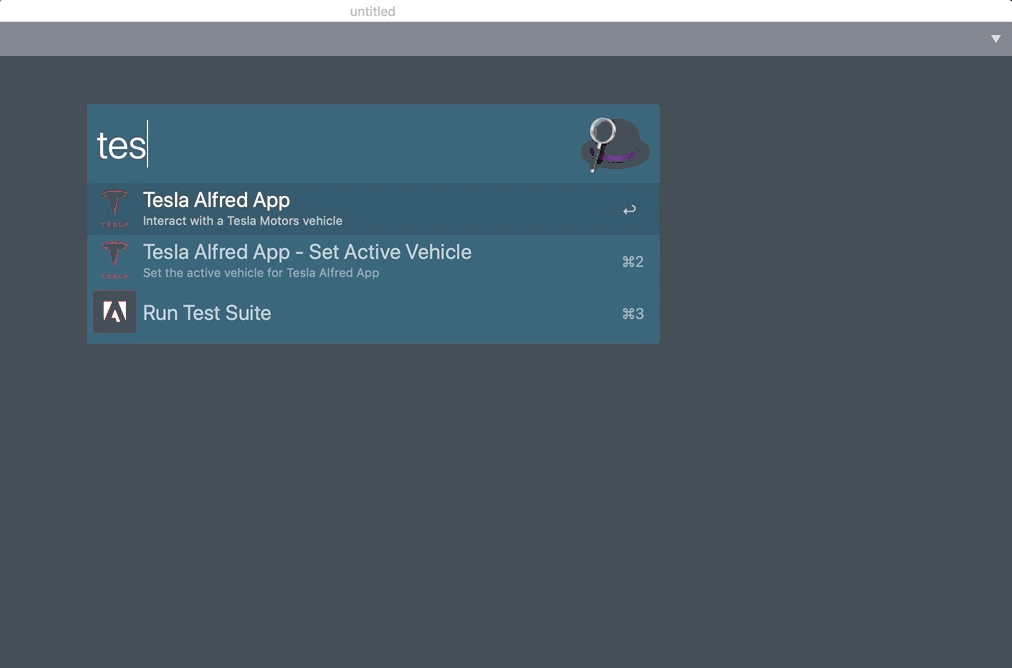Image resolution: width=1012 pixels, height=668 pixels.
Task: Click the typed text "tes" in search field
Action: pyautogui.click(x=121, y=146)
